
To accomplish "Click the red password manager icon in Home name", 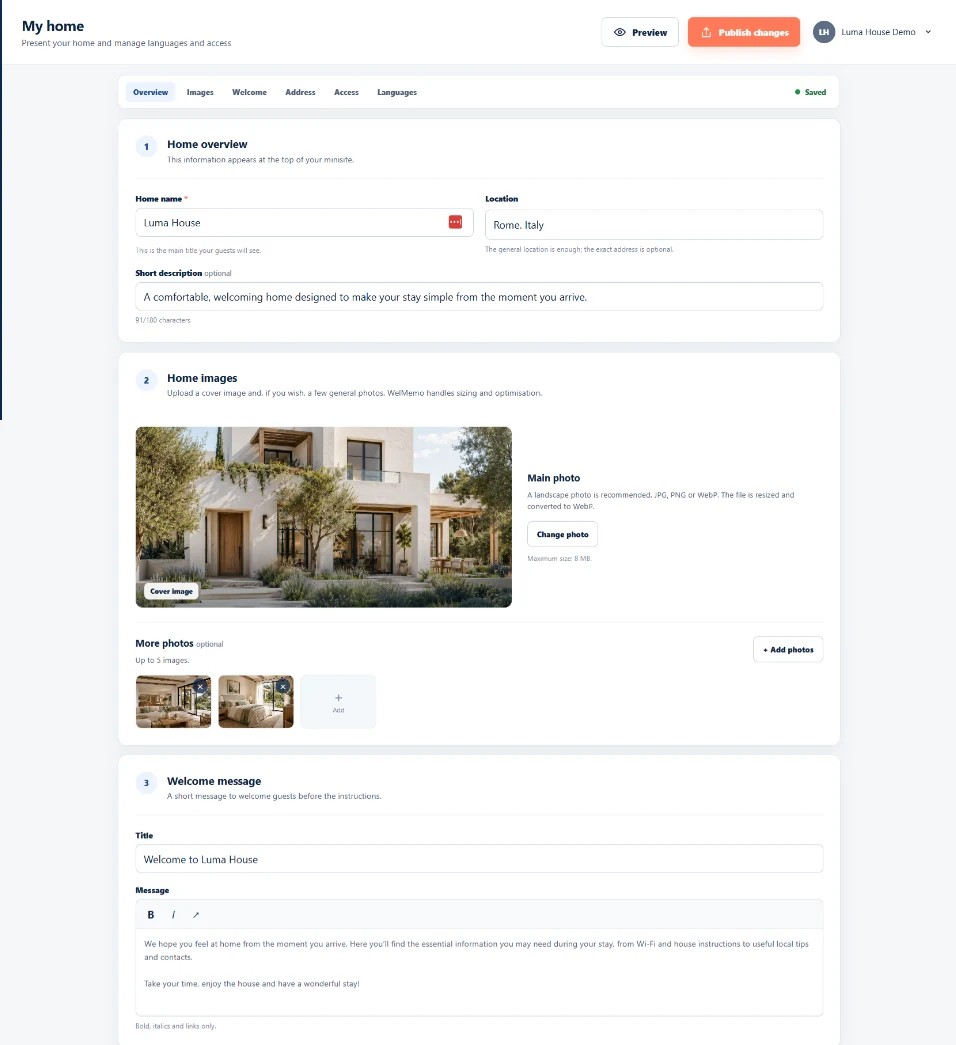I will pos(455,222).
